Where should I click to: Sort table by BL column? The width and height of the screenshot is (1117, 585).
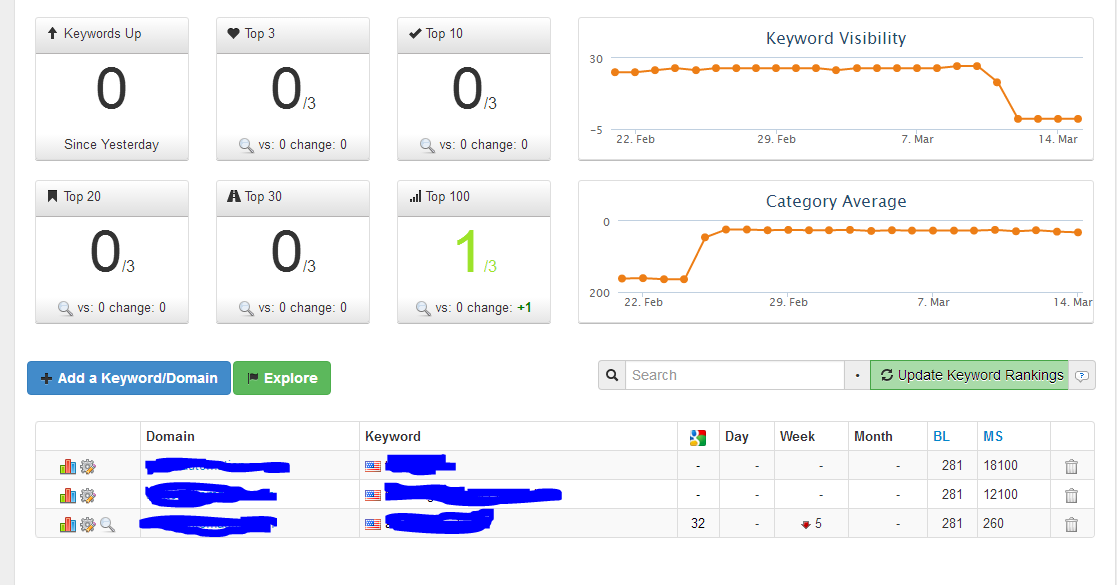point(941,437)
